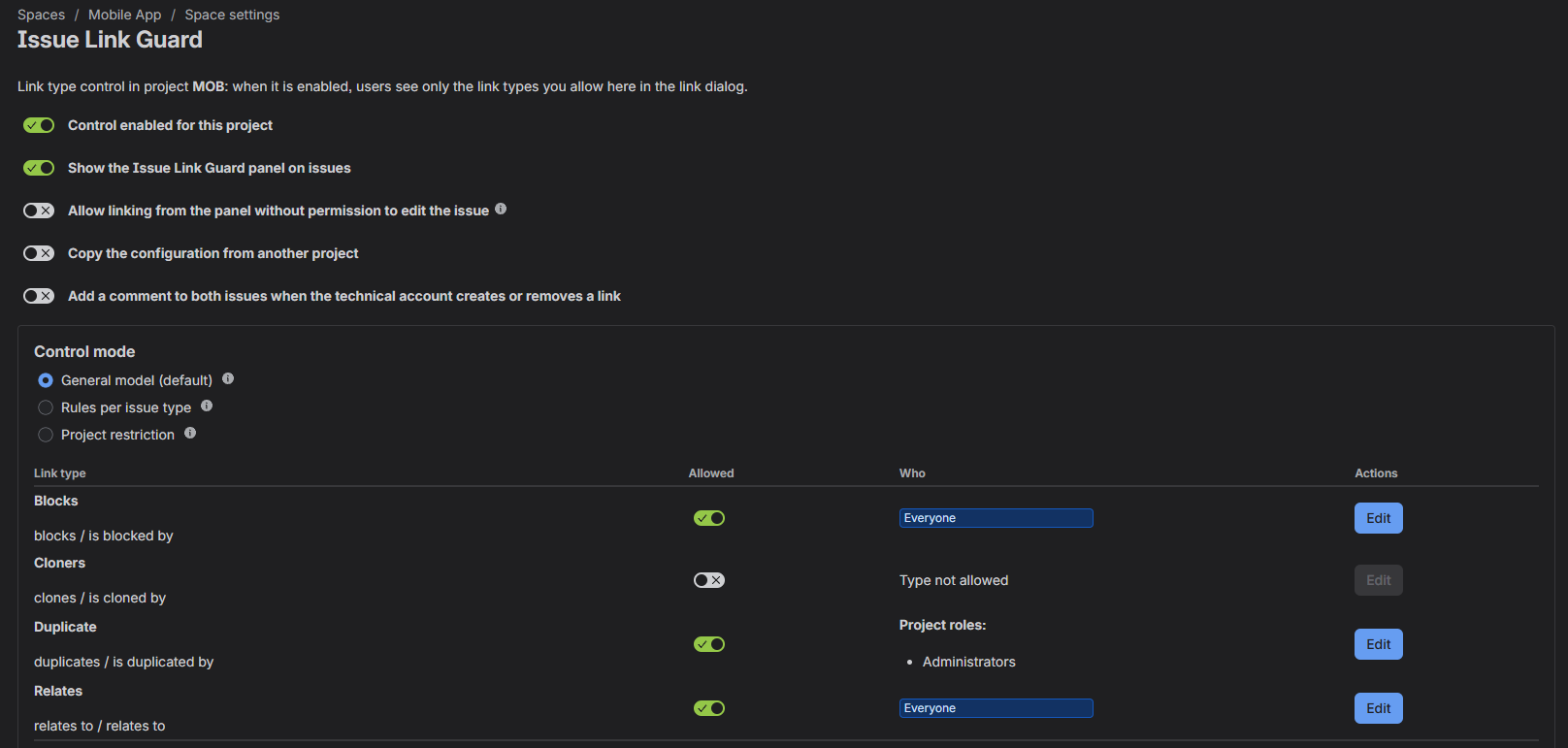Toggle Duplicate link type allowed switch
The width and height of the screenshot is (1568, 748).
pyautogui.click(x=709, y=644)
